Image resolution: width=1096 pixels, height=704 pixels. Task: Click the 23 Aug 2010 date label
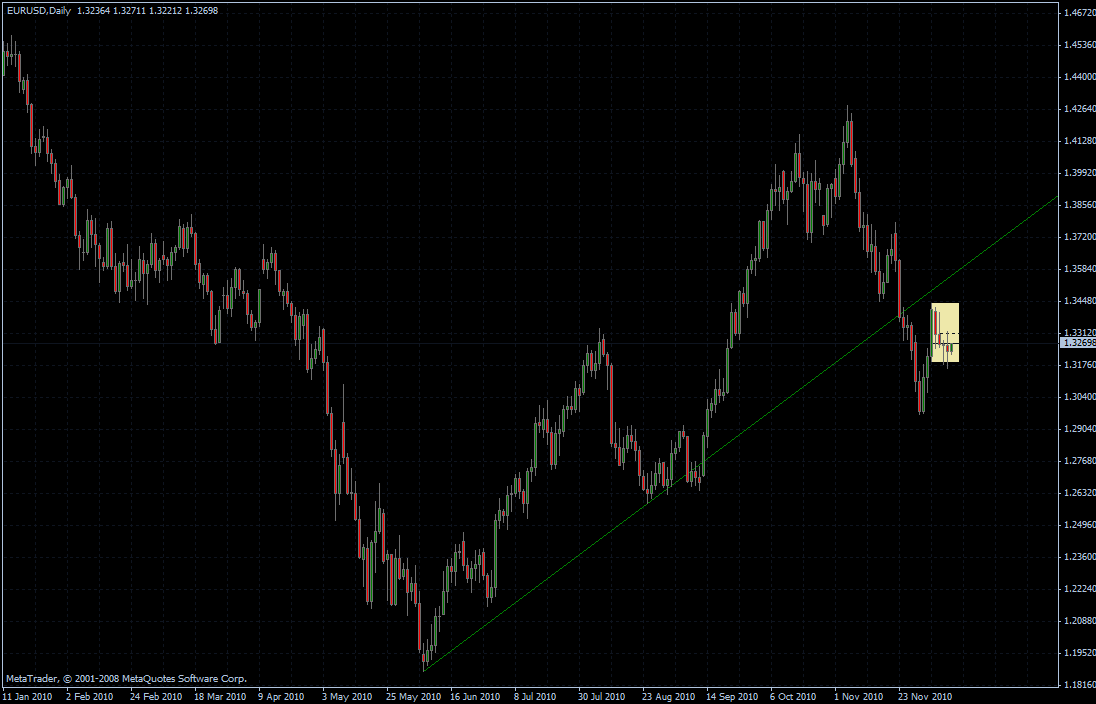pos(669,696)
